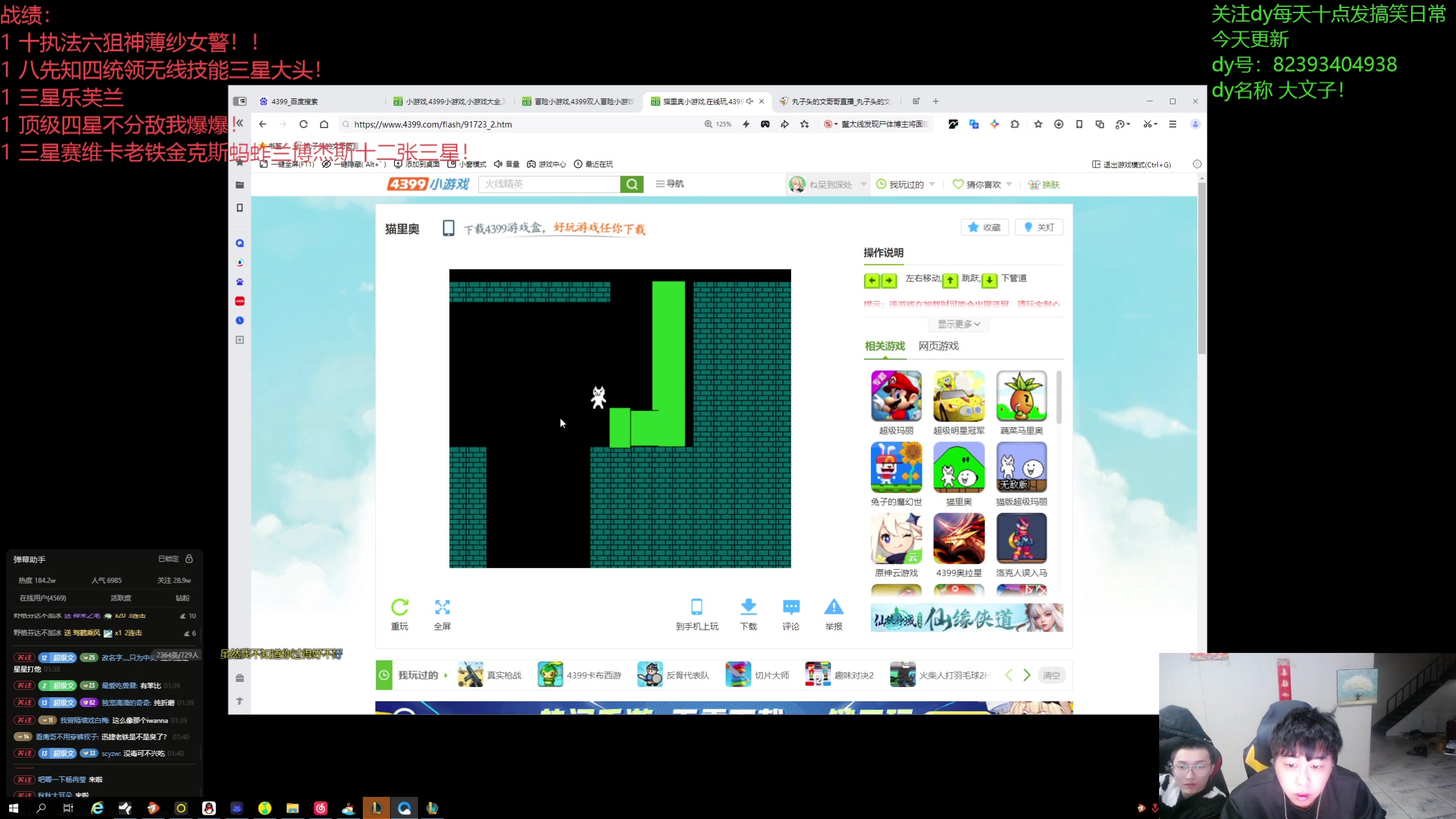Click the related games list scrollbar

[x=1058, y=398]
